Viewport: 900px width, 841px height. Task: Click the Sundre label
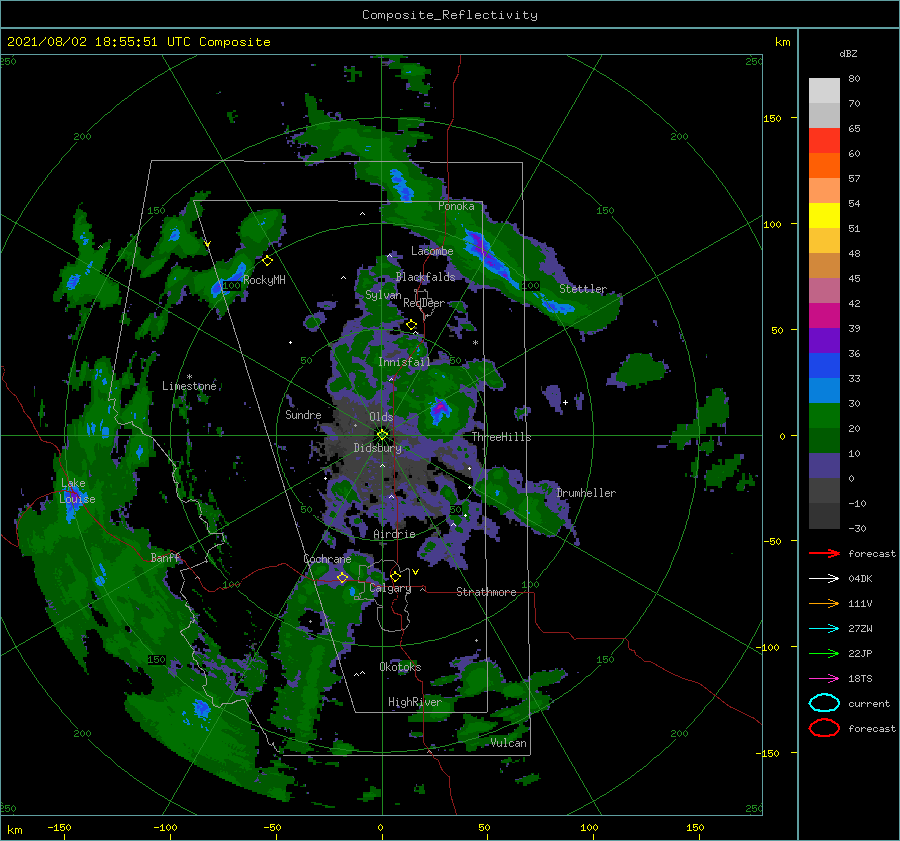click(303, 414)
